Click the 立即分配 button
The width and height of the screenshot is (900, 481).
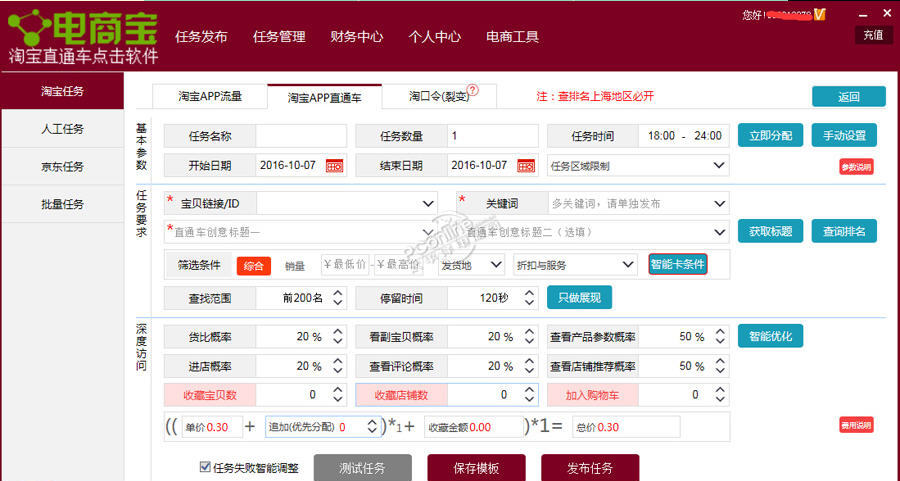[770, 135]
